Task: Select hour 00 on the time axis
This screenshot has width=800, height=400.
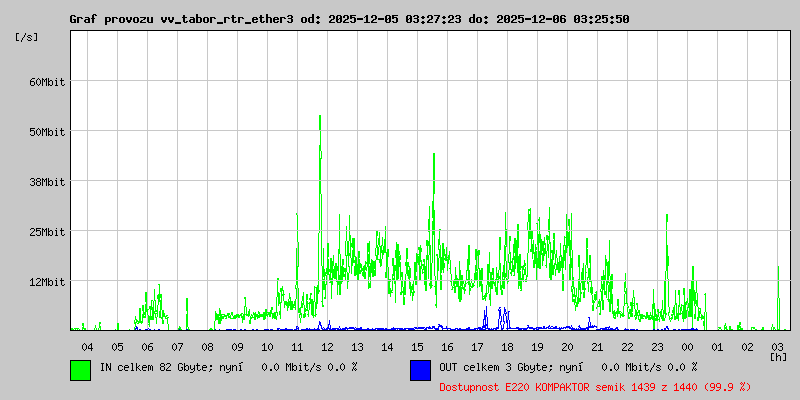Action: (687, 346)
